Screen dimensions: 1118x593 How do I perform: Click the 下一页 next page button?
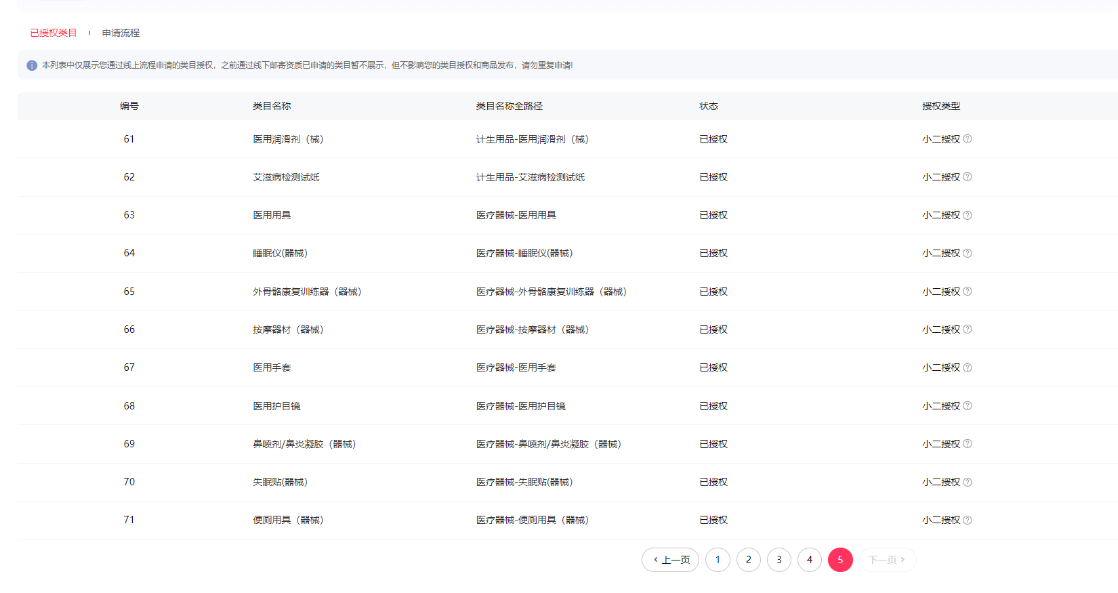(x=887, y=560)
